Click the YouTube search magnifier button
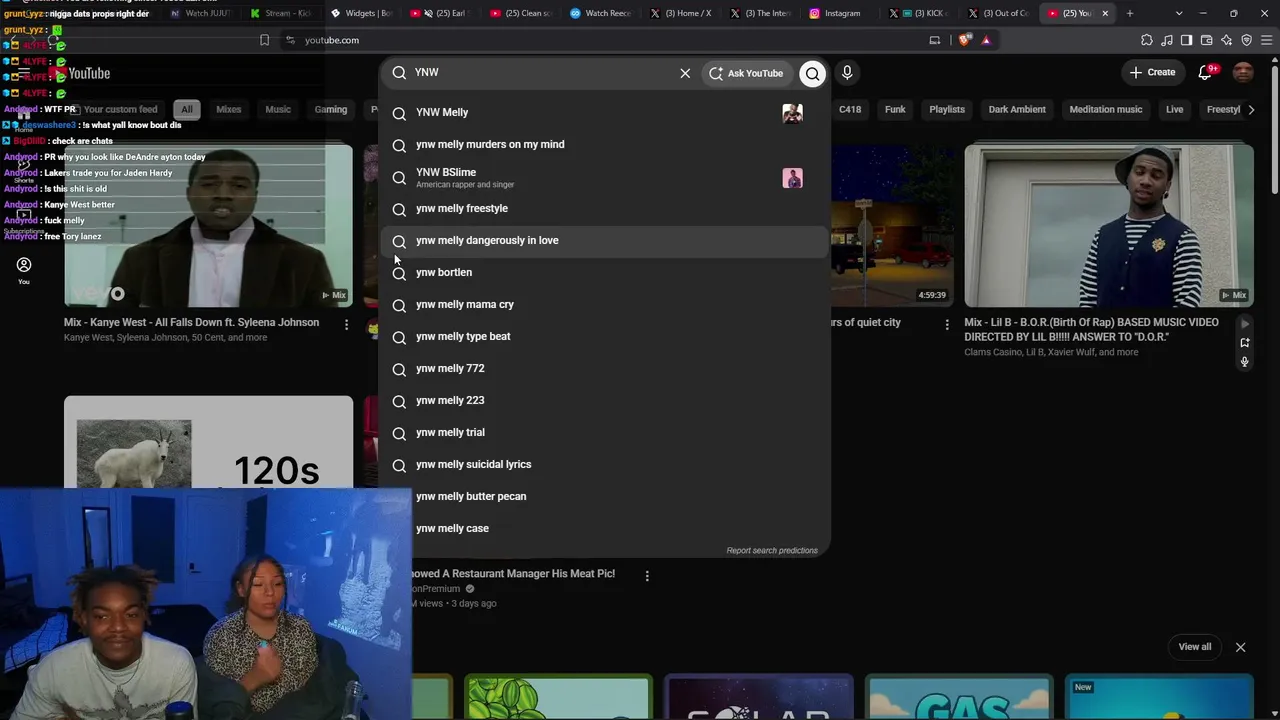The height and width of the screenshot is (720, 1280). pos(812,73)
